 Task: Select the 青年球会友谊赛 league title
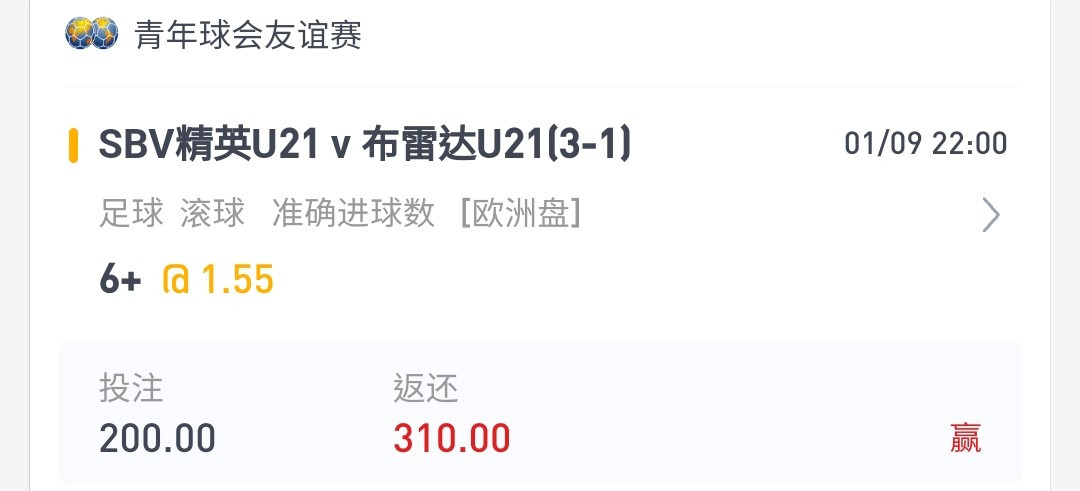[248, 34]
